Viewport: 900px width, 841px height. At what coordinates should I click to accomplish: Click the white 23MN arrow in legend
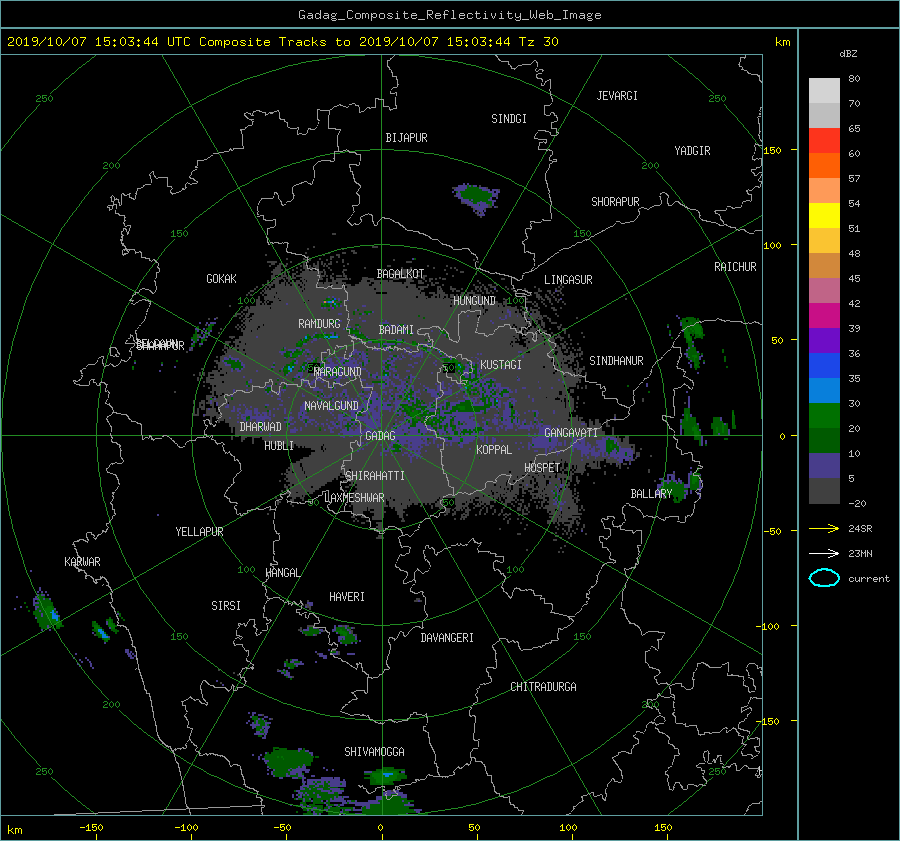(x=824, y=553)
